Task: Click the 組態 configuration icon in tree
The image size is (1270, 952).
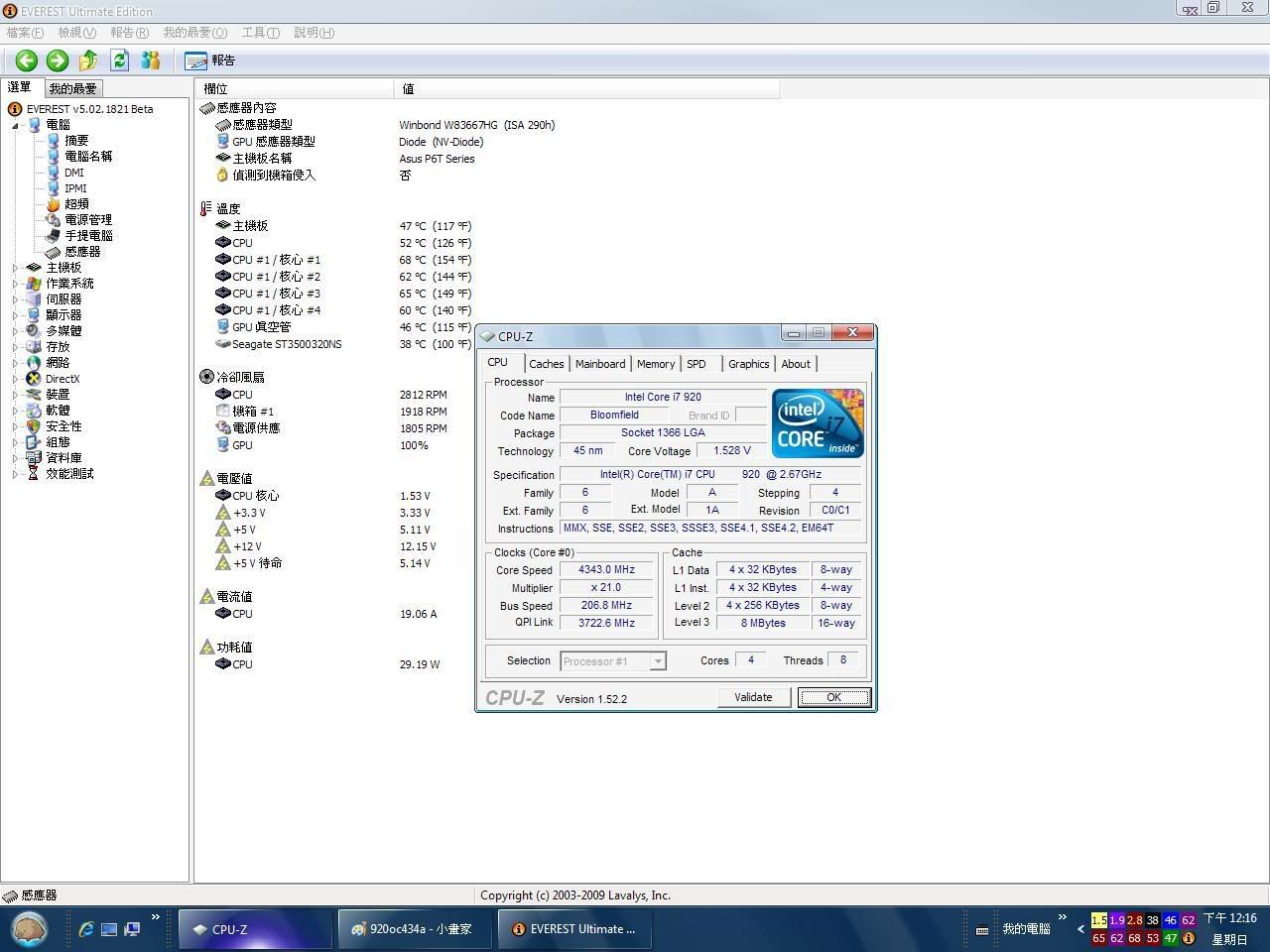Action: click(34, 442)
